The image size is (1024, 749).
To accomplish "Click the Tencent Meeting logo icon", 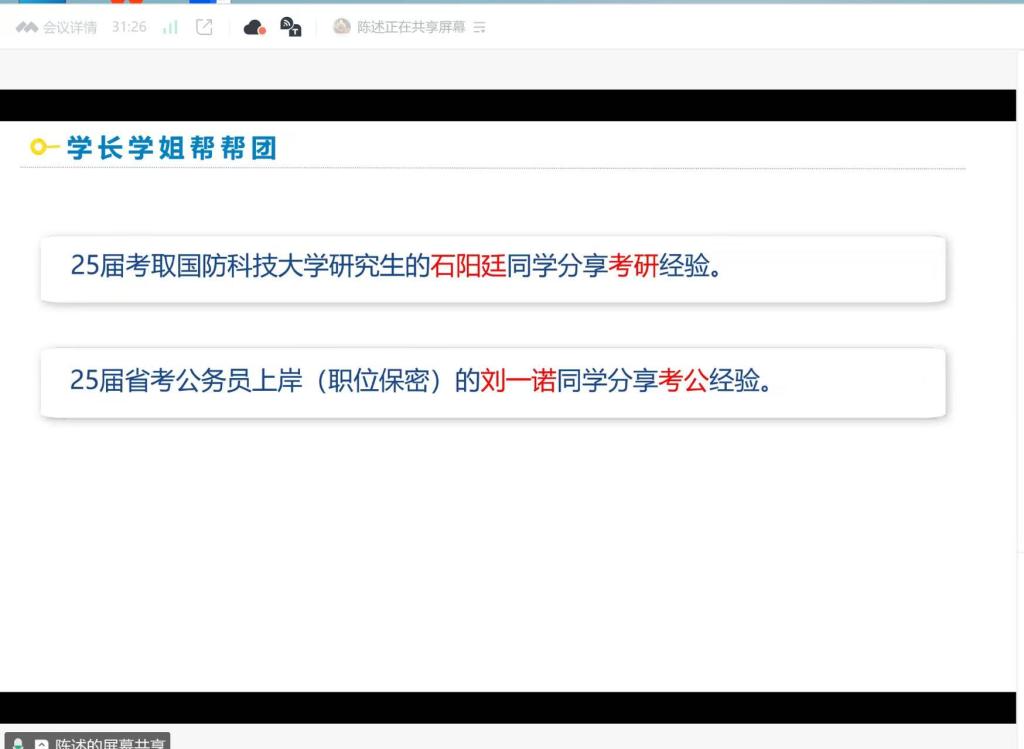I will pyautogui.click(x=26, y=28).
